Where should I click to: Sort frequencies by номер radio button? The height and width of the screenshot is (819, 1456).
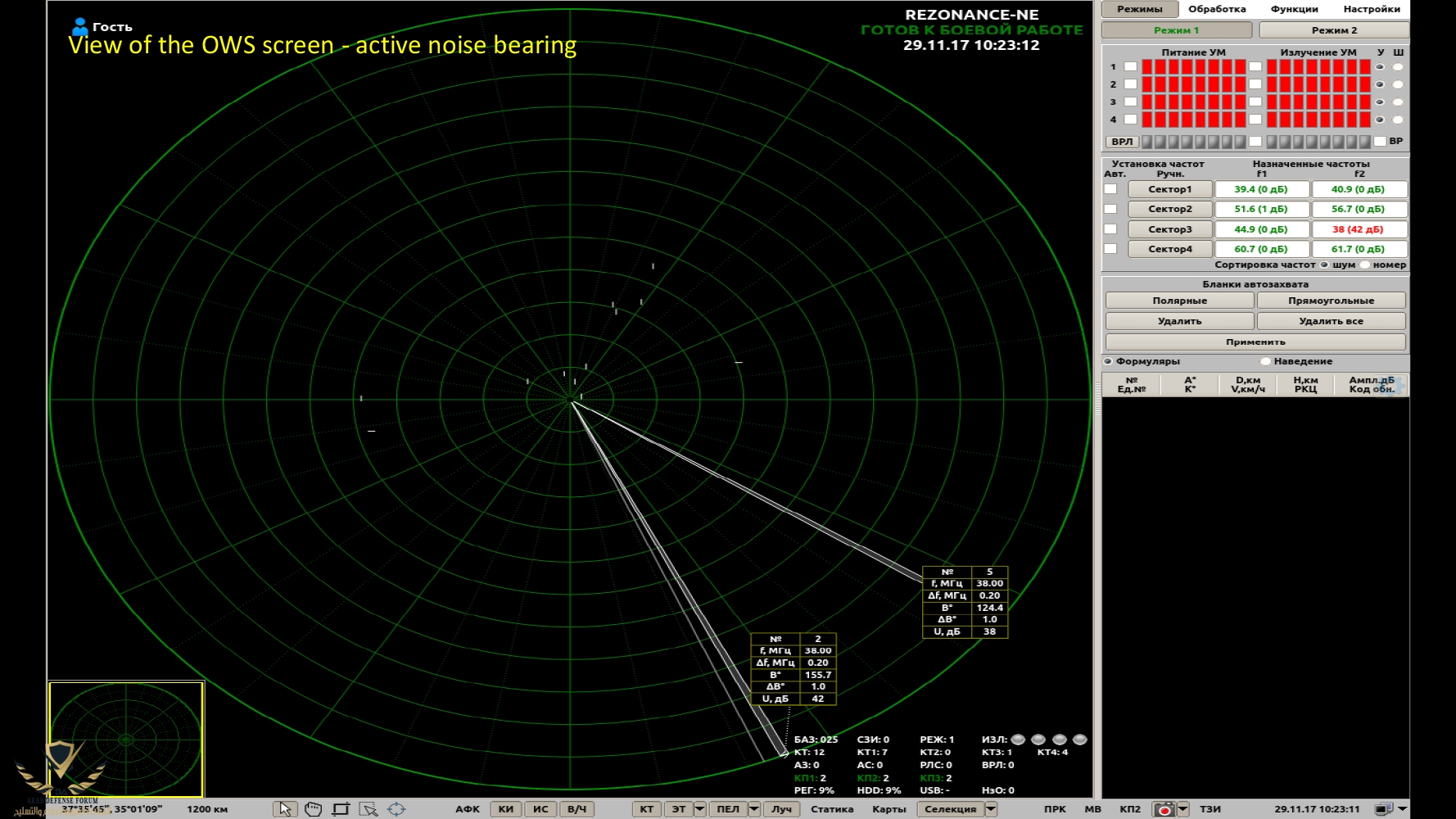(x=1365, y=265)
